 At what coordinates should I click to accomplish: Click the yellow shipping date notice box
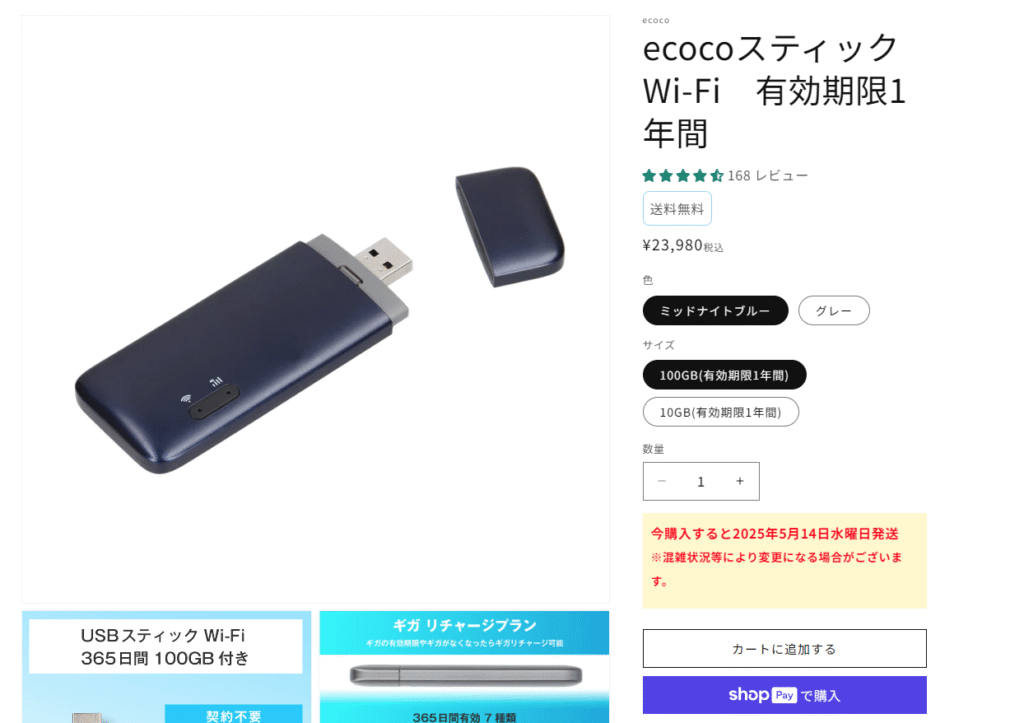[784, 560]
